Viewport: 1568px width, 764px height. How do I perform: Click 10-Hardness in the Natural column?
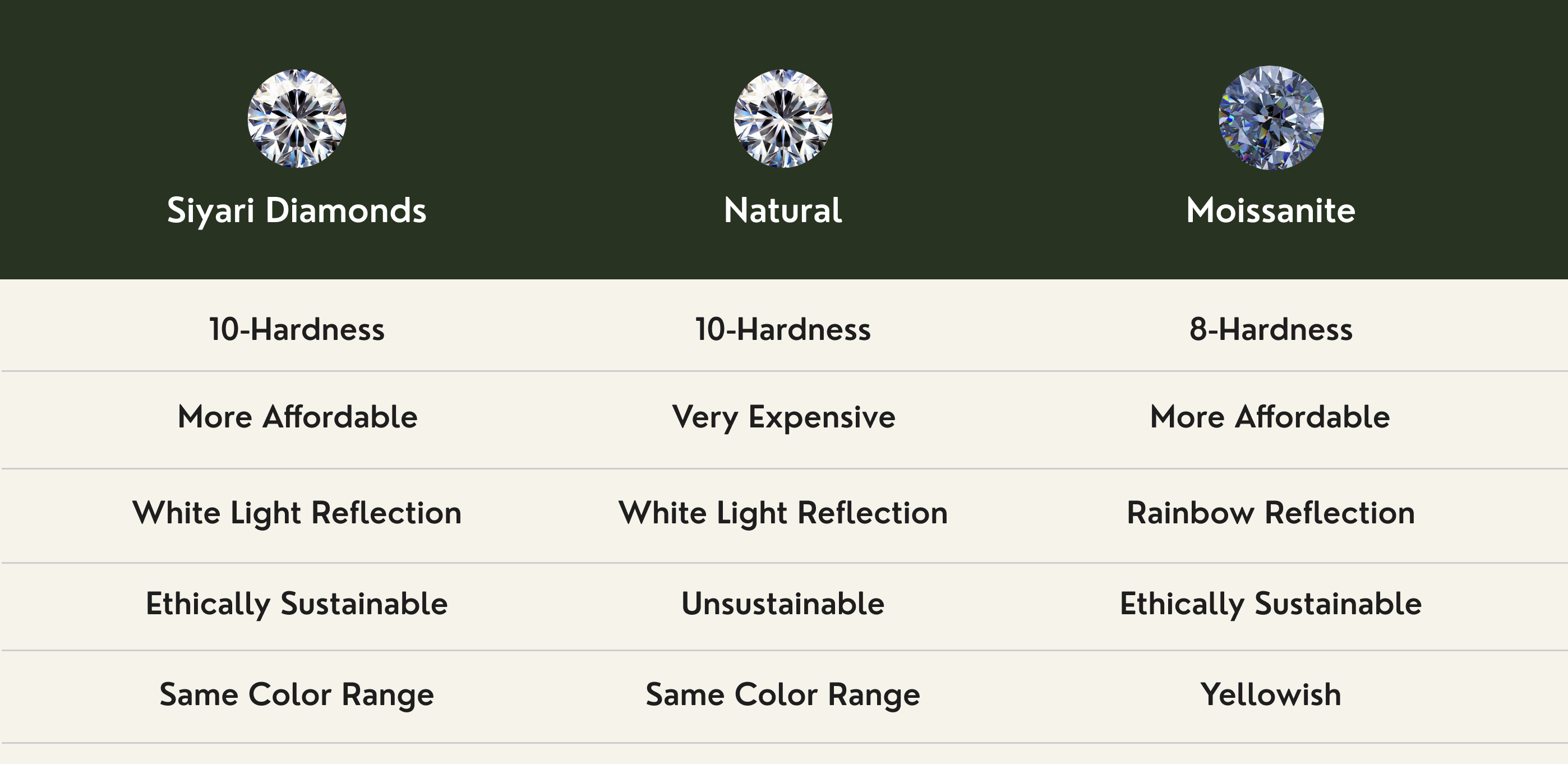tap(783, 329)
